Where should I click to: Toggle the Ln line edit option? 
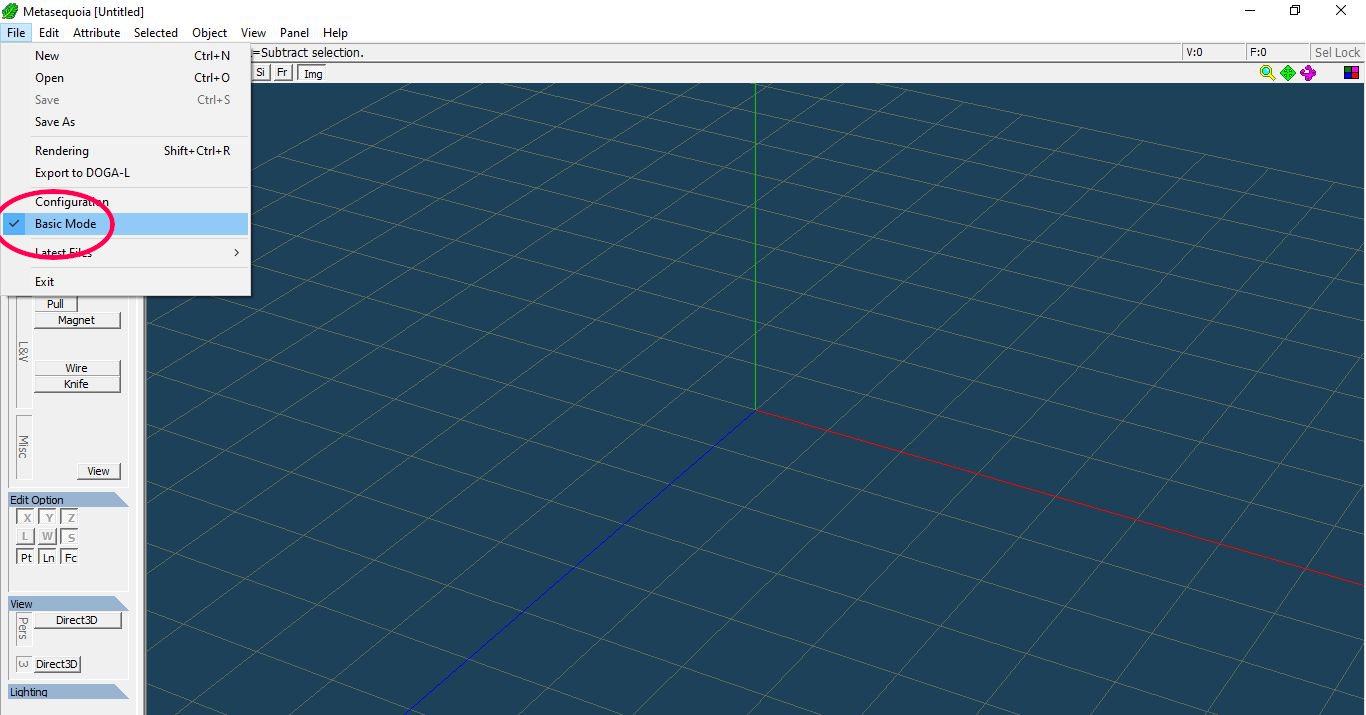48,557
